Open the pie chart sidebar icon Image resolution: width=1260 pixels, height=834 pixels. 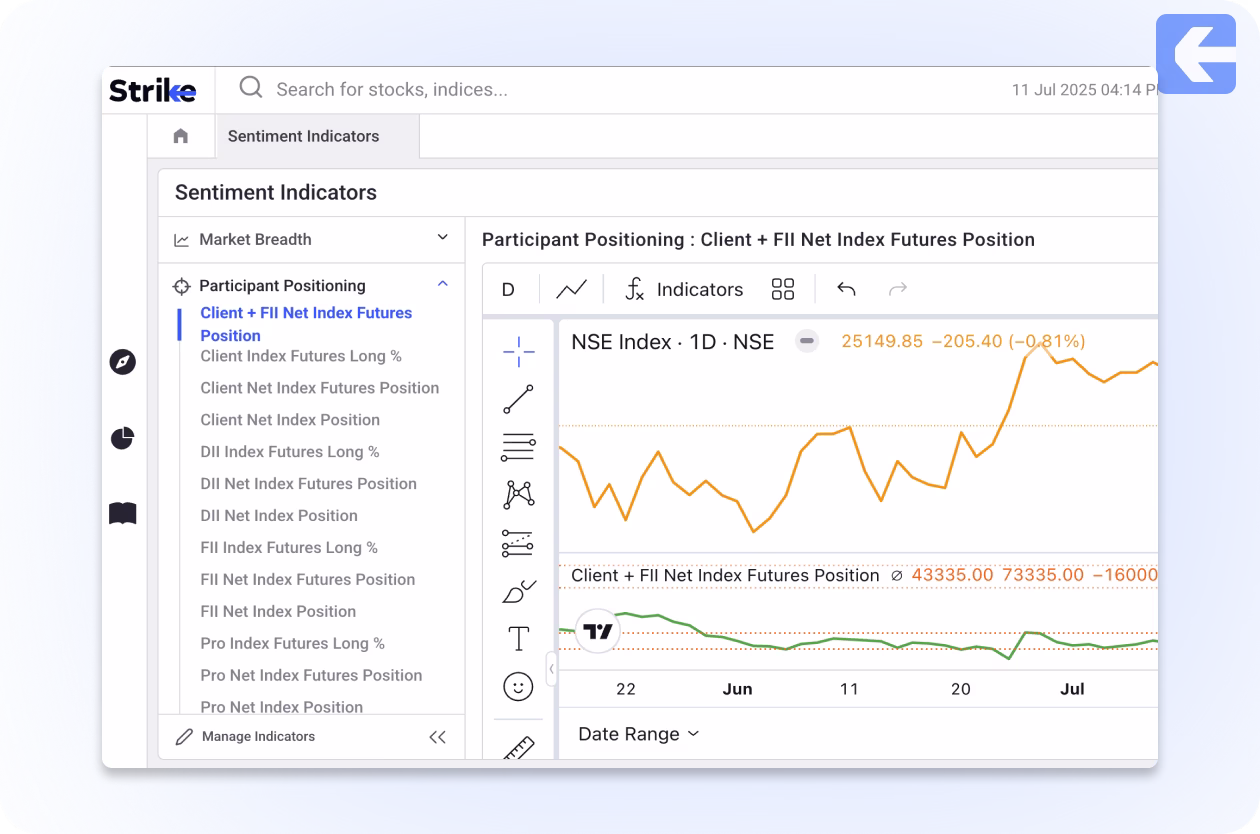(x=122, y=438)
